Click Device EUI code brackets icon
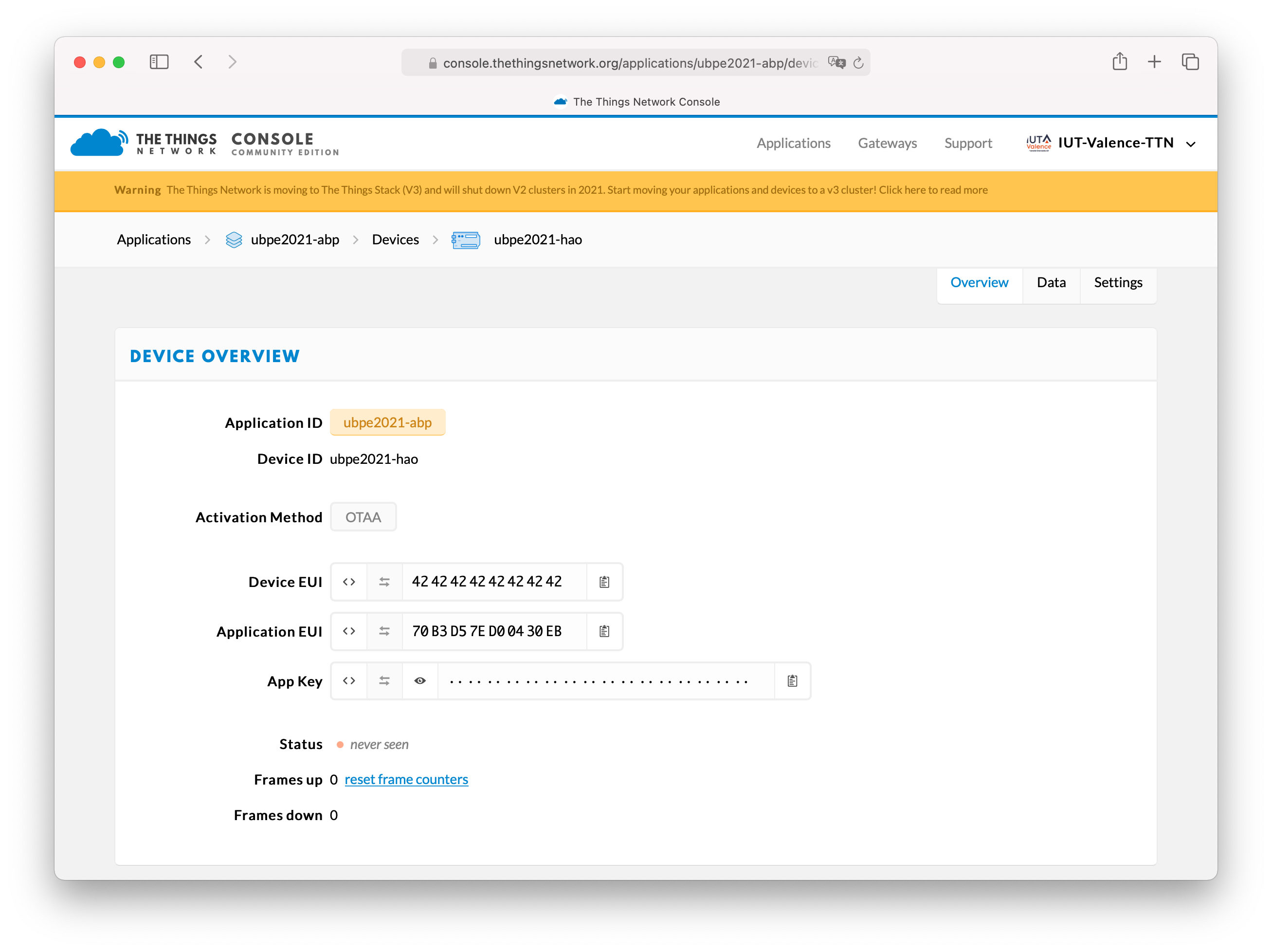This screenshot has height=952, width=1272. (349, 581)
